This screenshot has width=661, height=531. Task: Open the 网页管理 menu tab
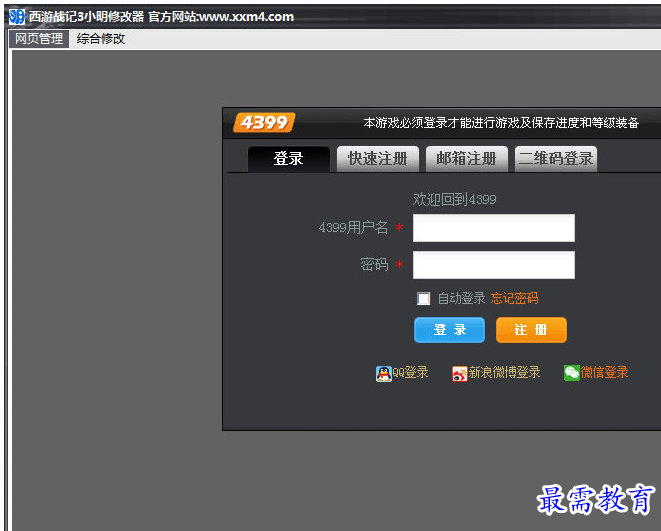pos(39,39)
